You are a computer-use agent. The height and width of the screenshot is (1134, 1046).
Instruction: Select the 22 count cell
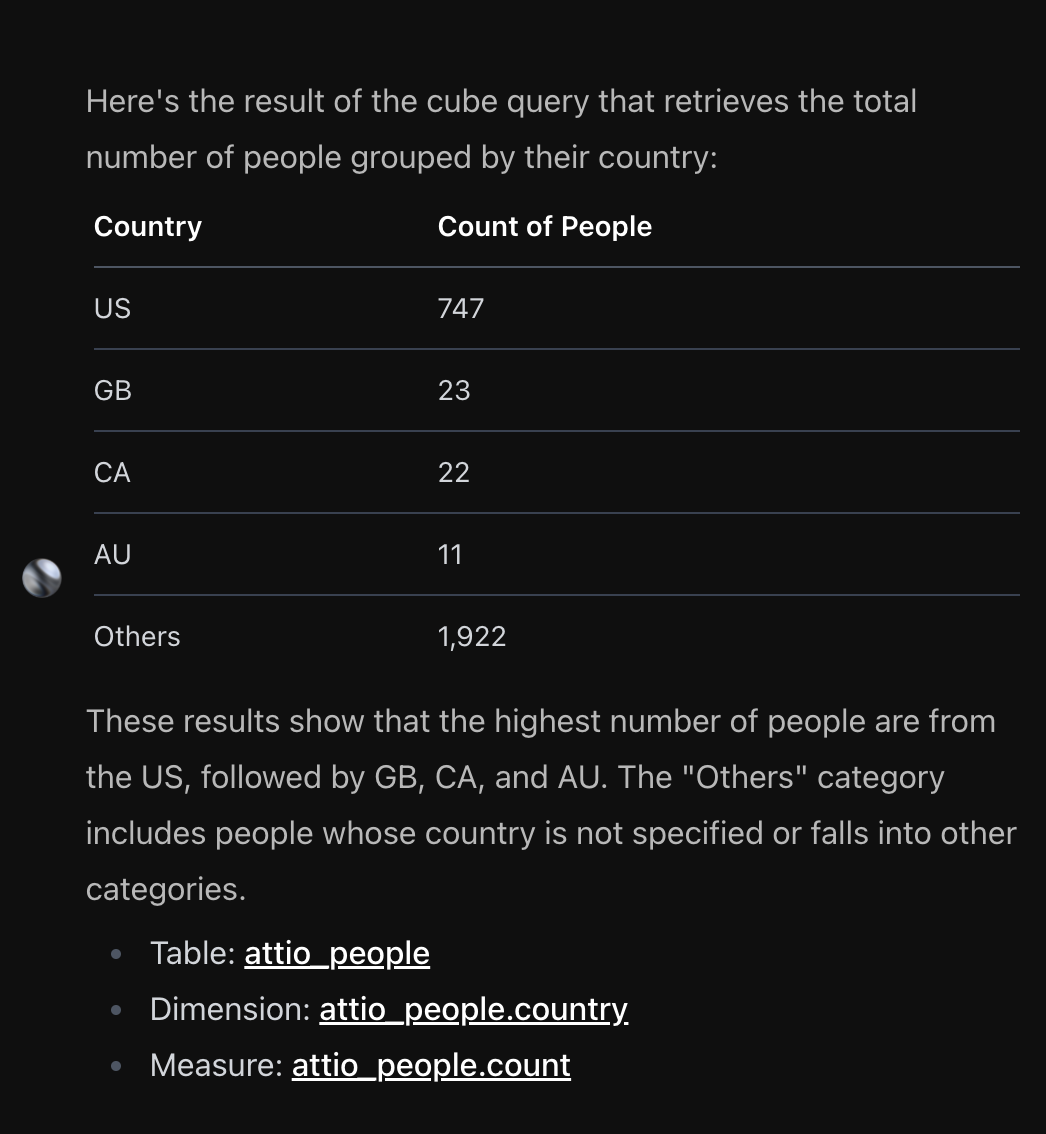click(x=454, y=472)
